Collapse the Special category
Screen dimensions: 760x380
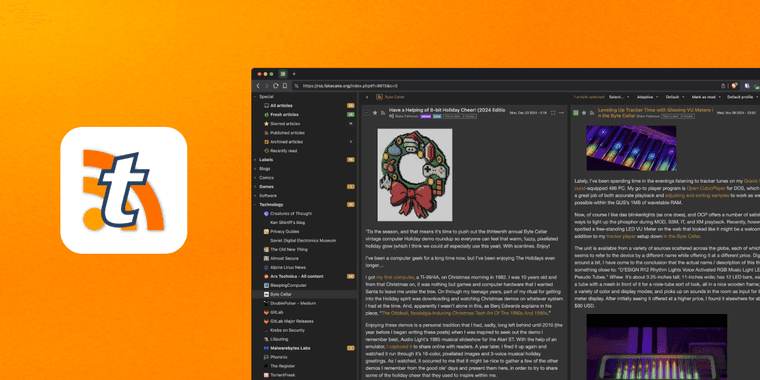[x=255, y=96]
